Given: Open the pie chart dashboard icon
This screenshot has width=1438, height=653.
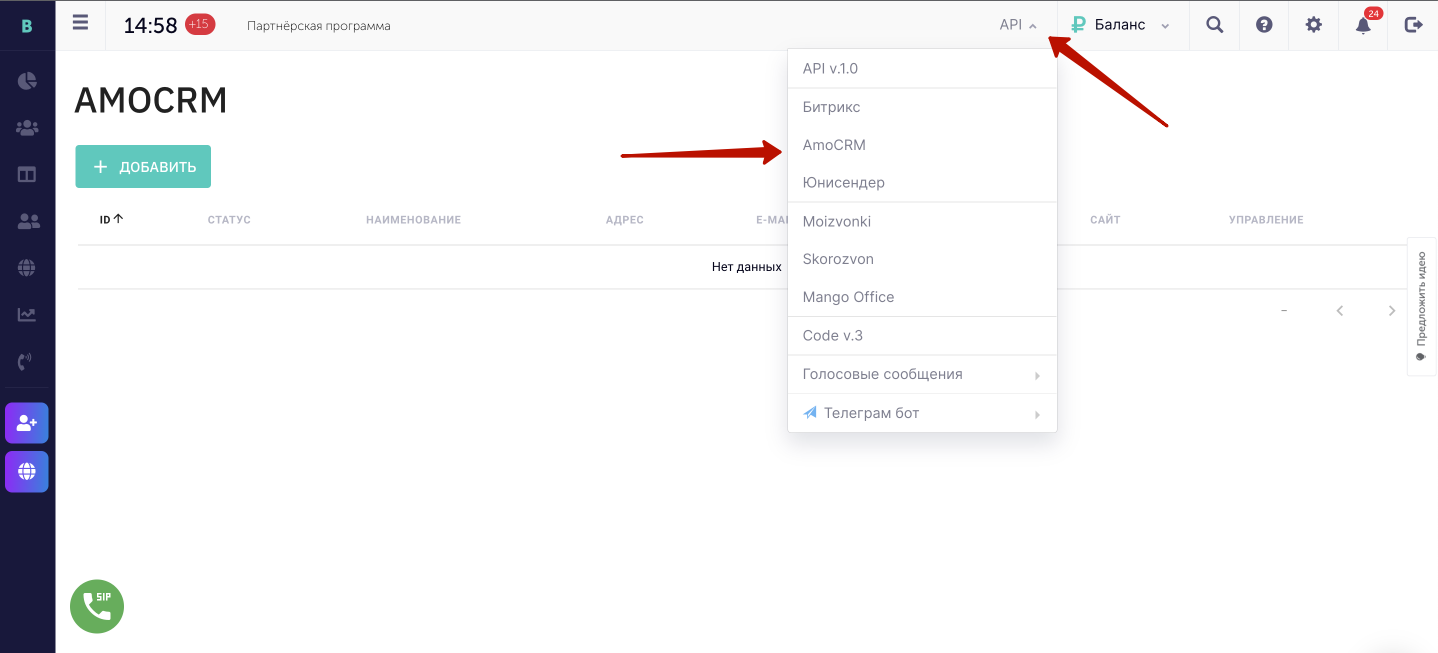Looking at the screenshot, I should [27, 81].
